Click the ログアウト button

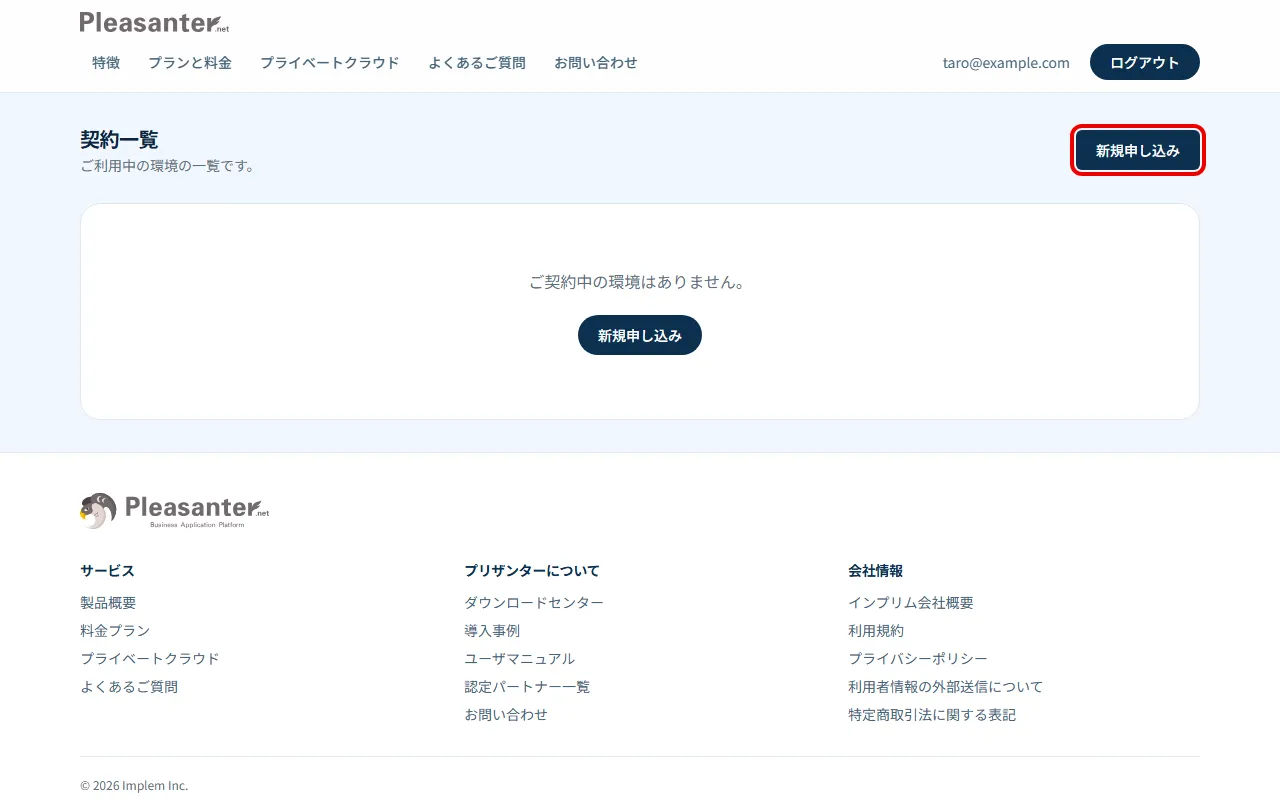click(1145, 62)
